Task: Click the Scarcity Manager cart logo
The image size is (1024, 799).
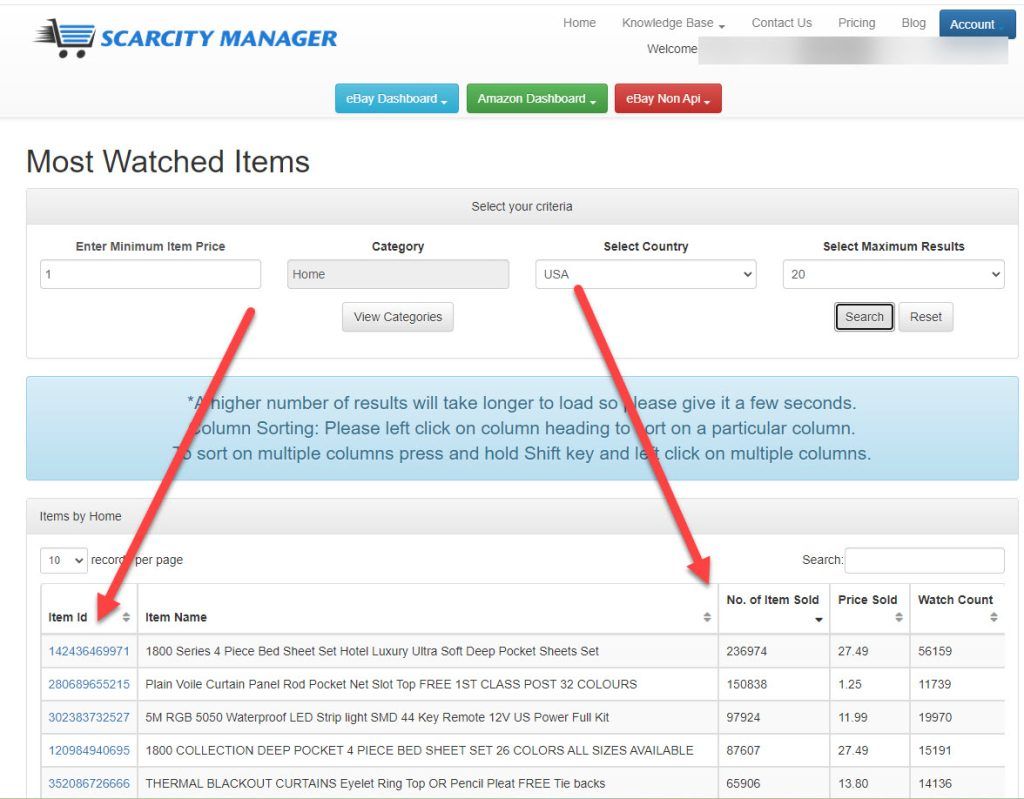Action: tap(185, 38)
